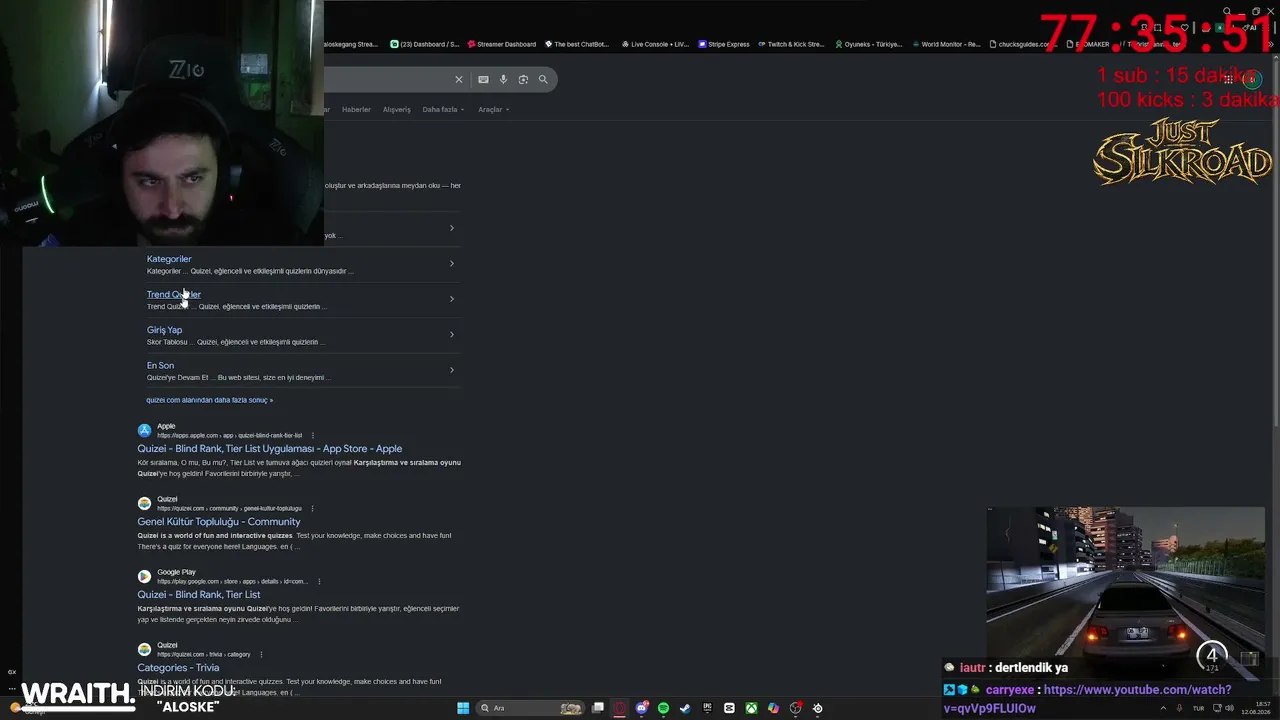This screenshot has height=720, width=1280.
Task: Open the Google account avatar
Action: [x=1250, y=79]
